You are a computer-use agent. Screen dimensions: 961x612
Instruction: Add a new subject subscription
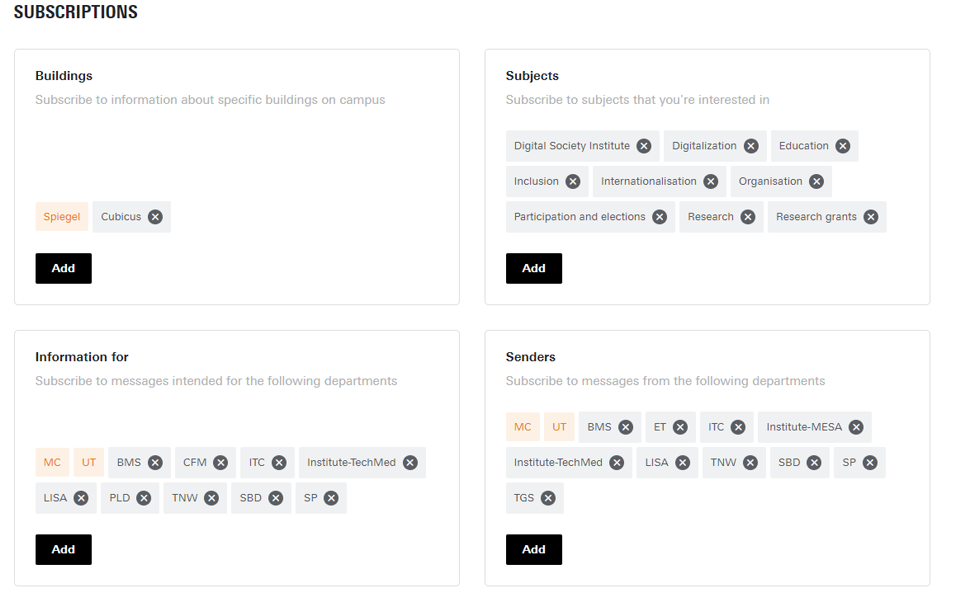pos(534,268)
